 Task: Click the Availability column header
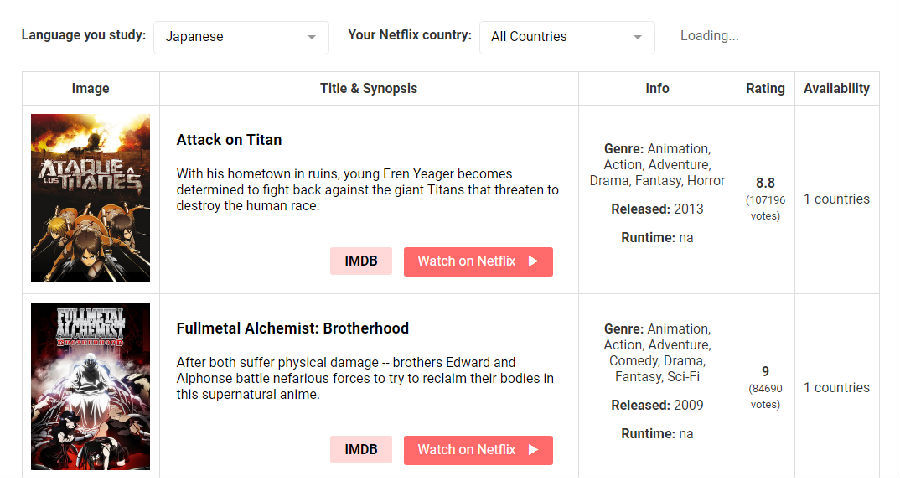coord(836,88)
